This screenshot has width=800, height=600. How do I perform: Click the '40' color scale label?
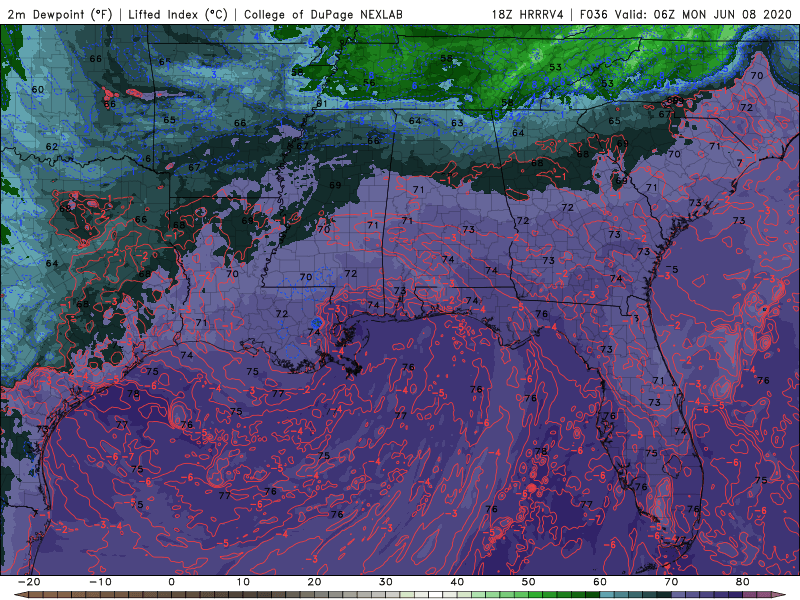click(457, 582)
